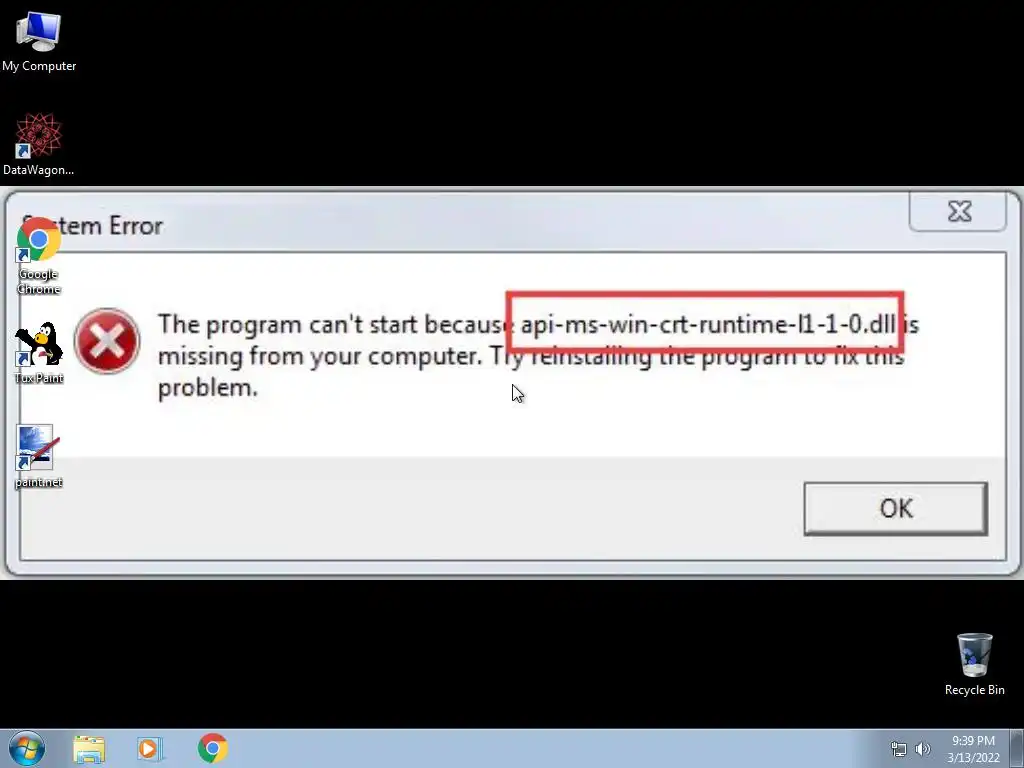
Task: Close the System Error dialog with X
Action: [957, 212]
